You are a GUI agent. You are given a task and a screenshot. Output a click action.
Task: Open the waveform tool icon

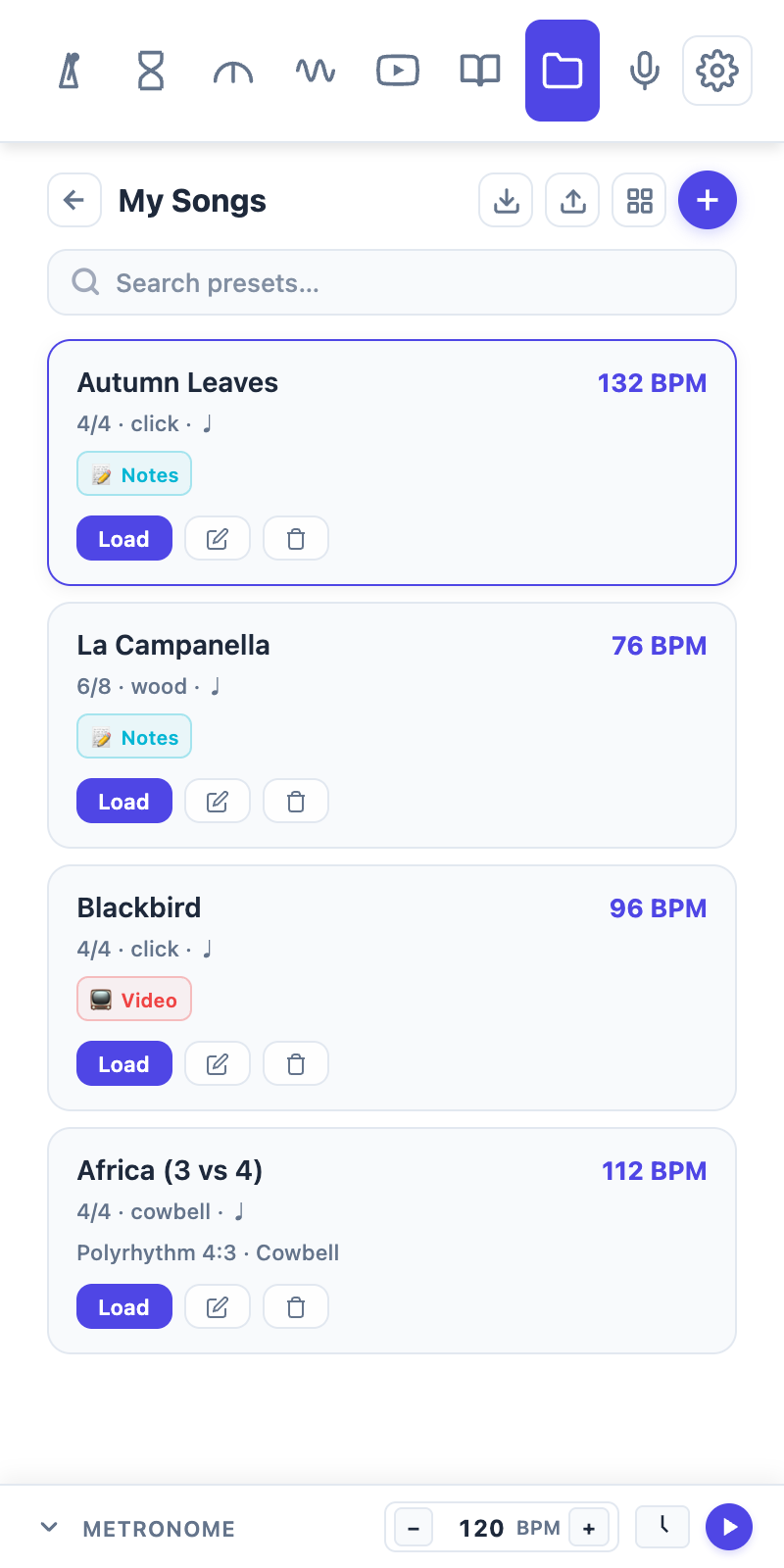[316, 71]
